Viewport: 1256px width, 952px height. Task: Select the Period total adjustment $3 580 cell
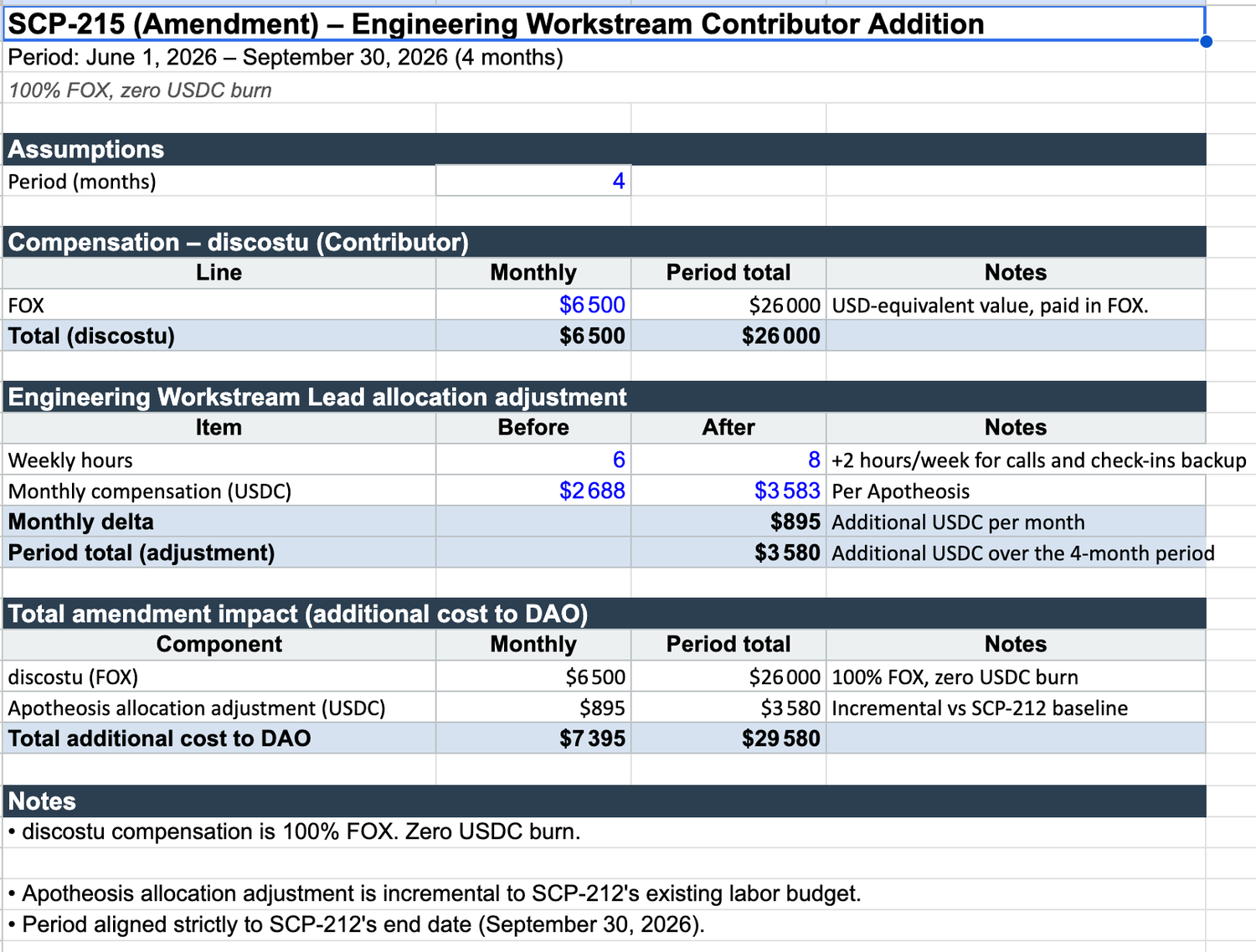(x=728, y=553)
